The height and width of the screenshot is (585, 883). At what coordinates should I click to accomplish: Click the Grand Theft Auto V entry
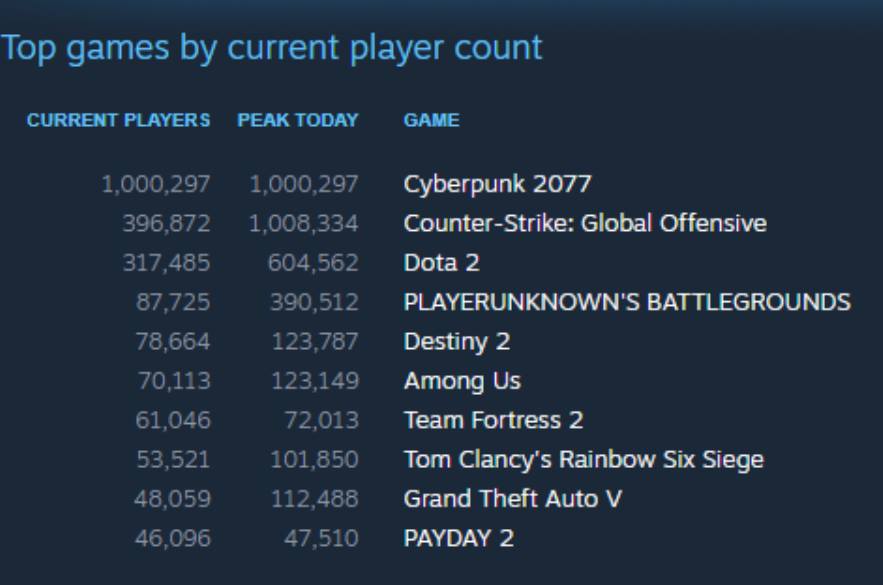[512, 499]
